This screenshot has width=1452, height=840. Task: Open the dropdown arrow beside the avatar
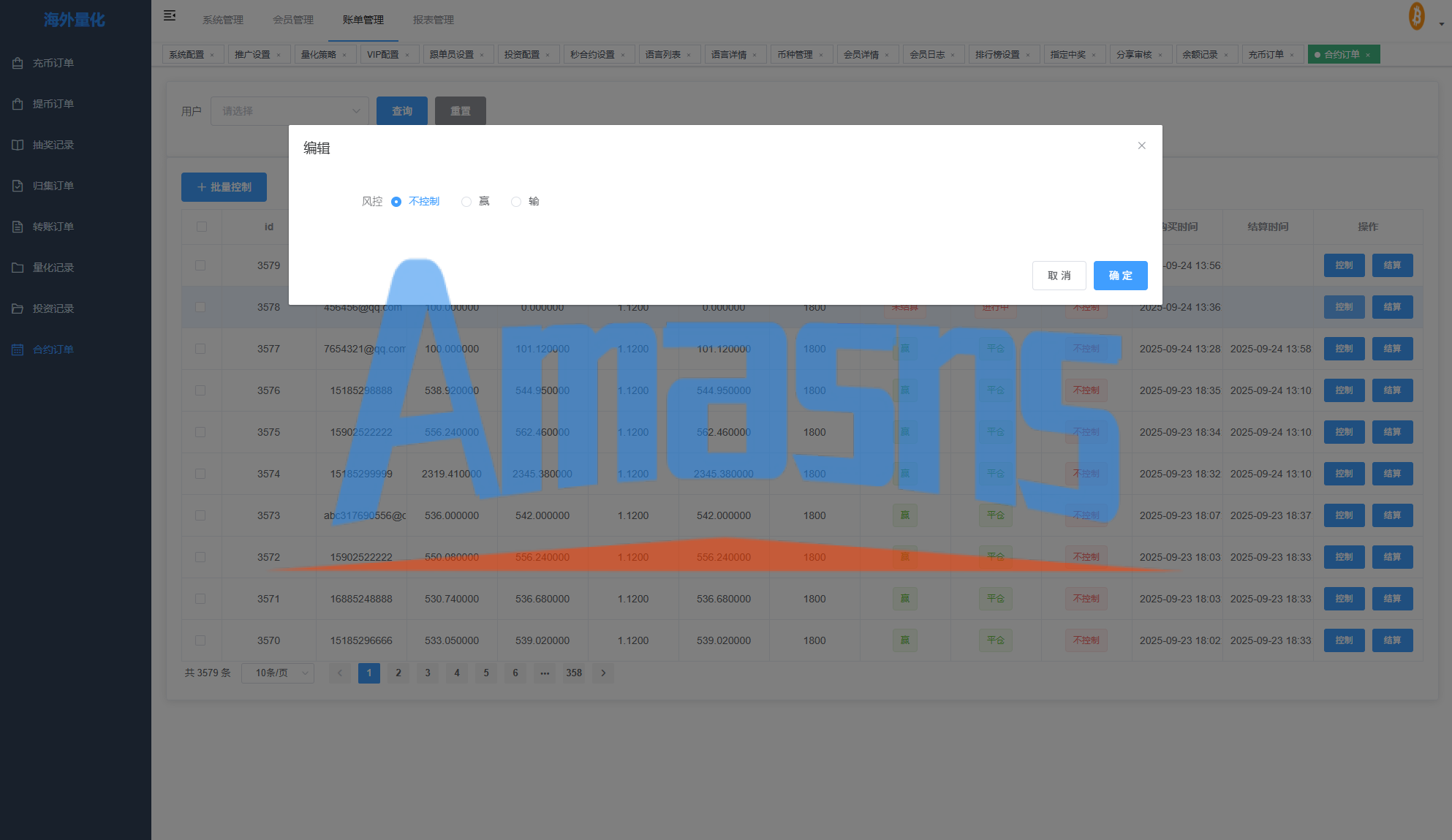pyautogui.click(x=1441, y=24)
